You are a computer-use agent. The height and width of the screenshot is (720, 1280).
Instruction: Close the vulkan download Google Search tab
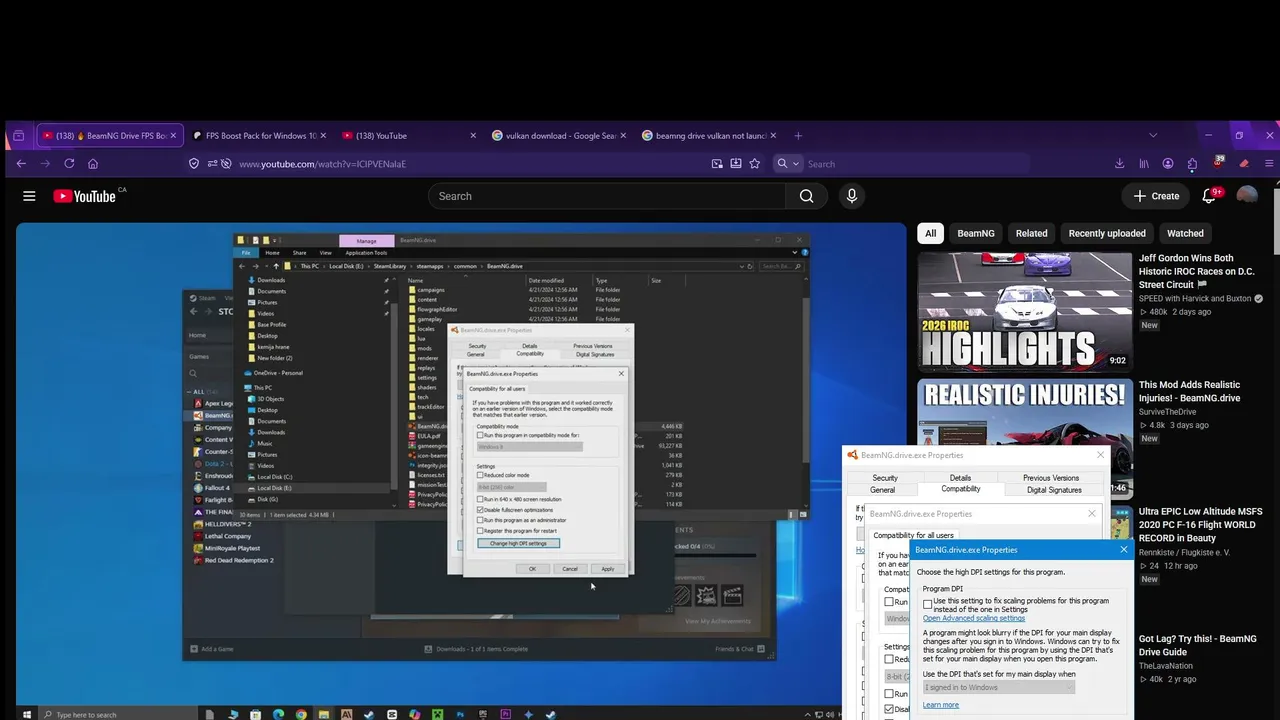point(623,136)
